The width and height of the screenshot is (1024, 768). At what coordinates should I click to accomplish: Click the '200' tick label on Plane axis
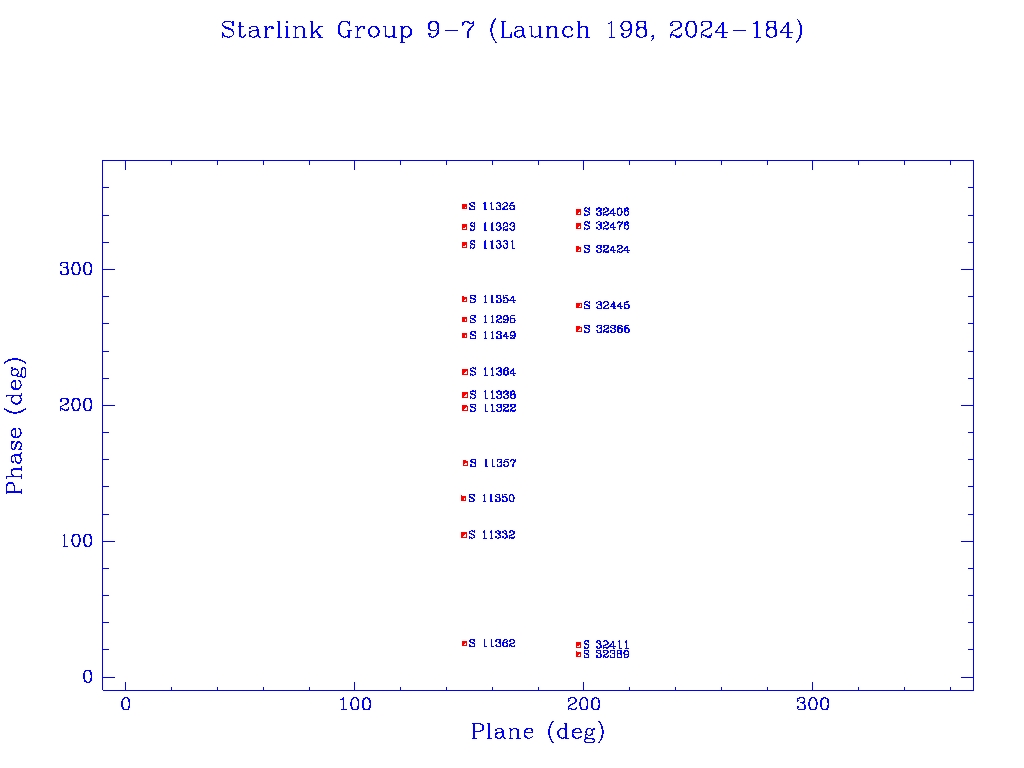click(x=584, y=704)
